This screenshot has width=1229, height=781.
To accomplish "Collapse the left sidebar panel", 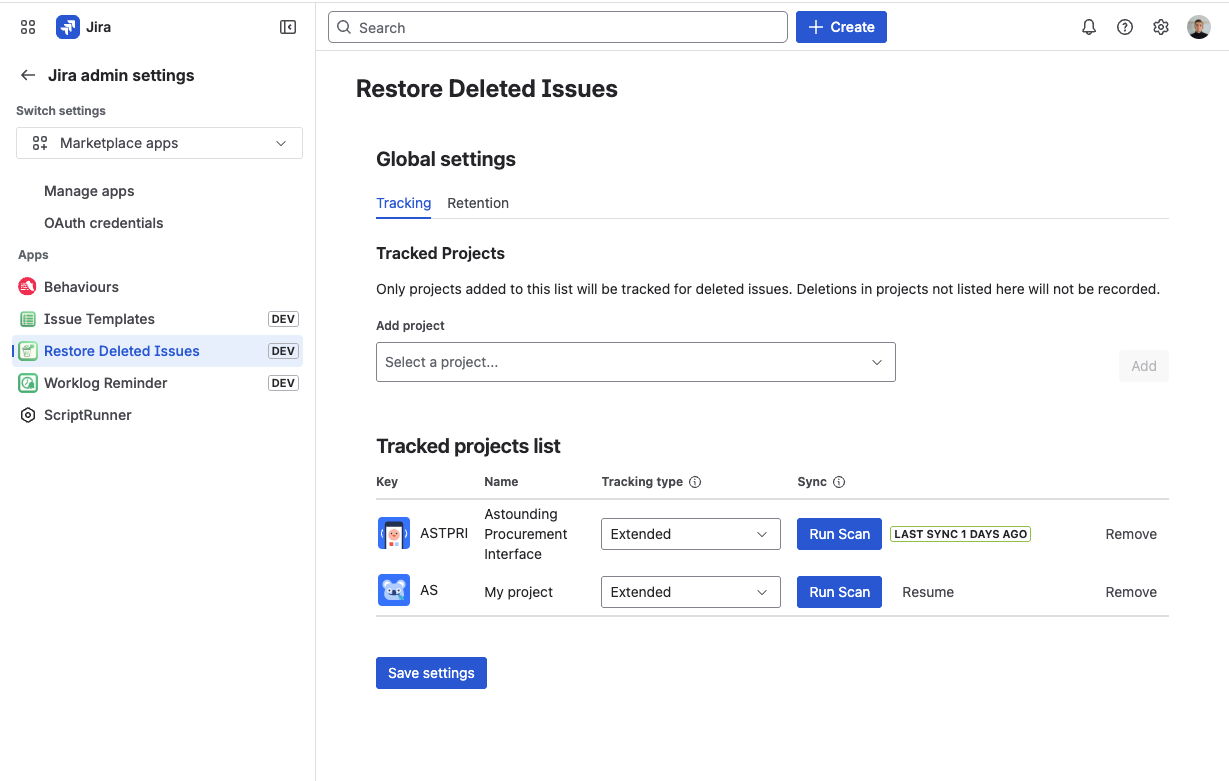I will (288, 27).
